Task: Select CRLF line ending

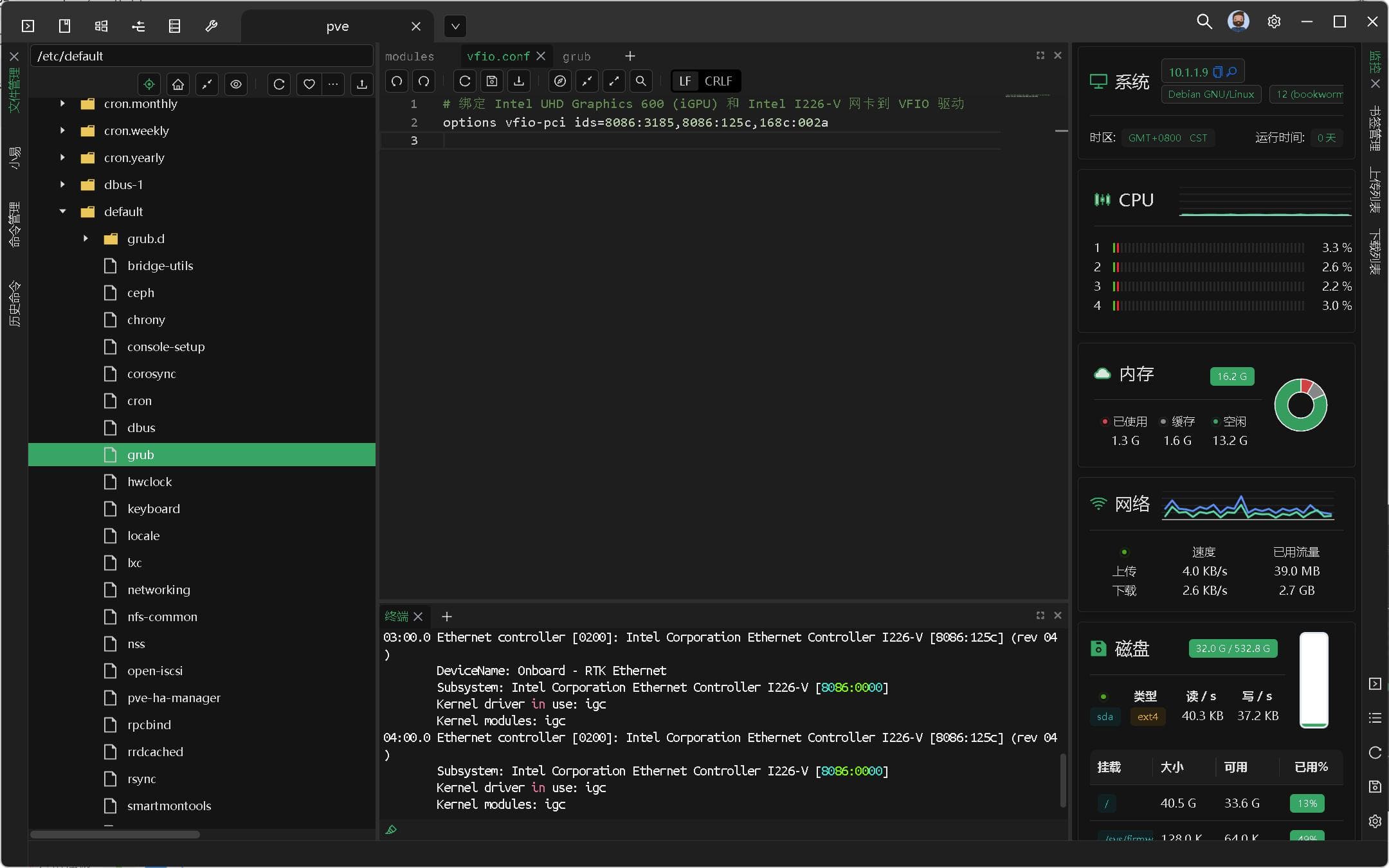Action: (718, 81)
